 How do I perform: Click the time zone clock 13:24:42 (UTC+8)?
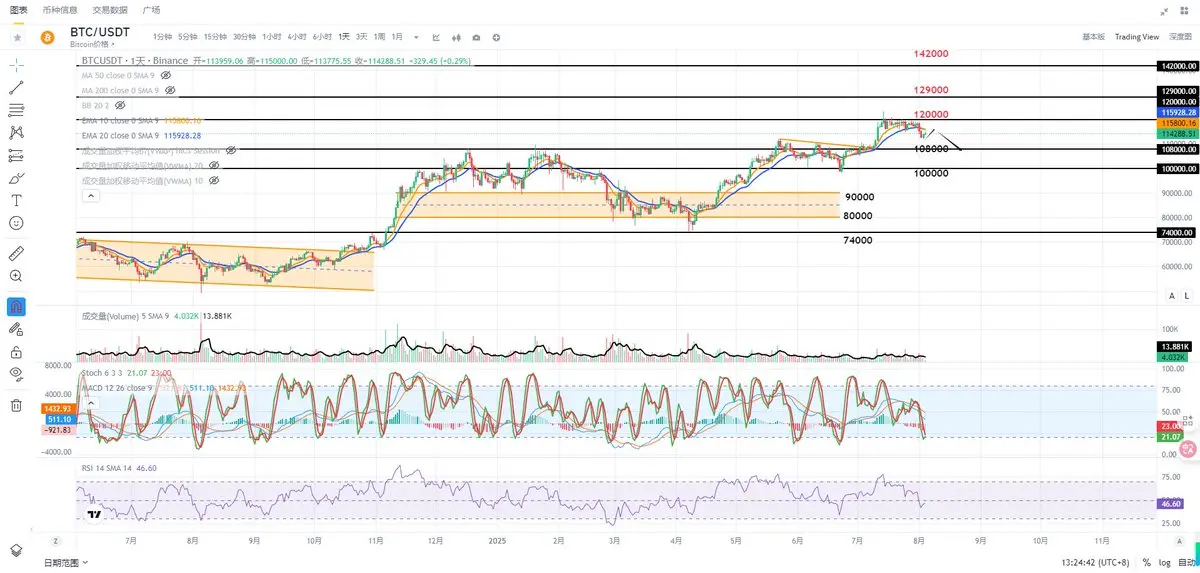(x=1093, y=564)
